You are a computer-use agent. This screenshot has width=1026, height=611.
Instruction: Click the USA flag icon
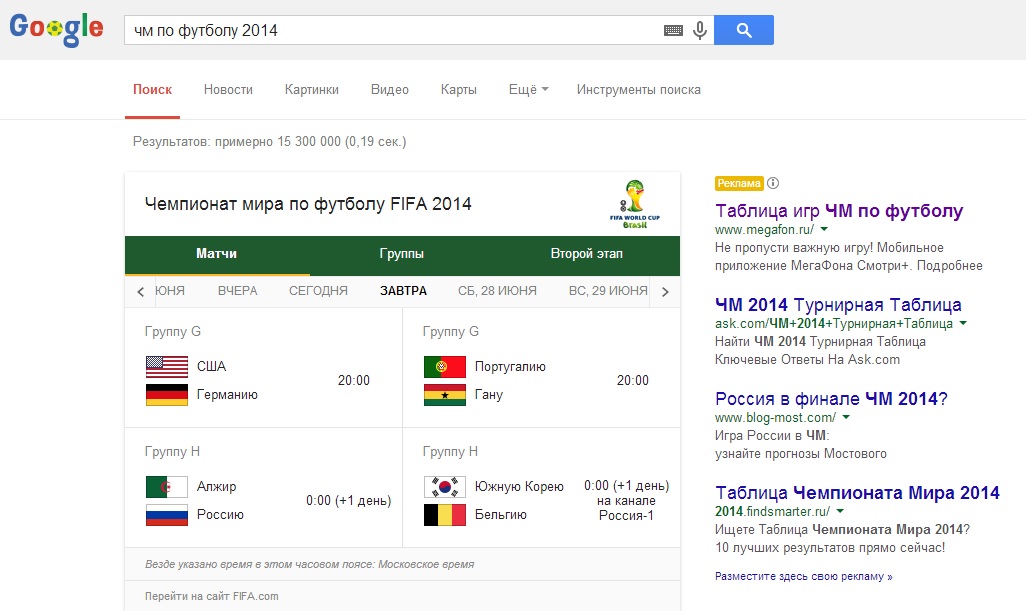coord(166,366)
